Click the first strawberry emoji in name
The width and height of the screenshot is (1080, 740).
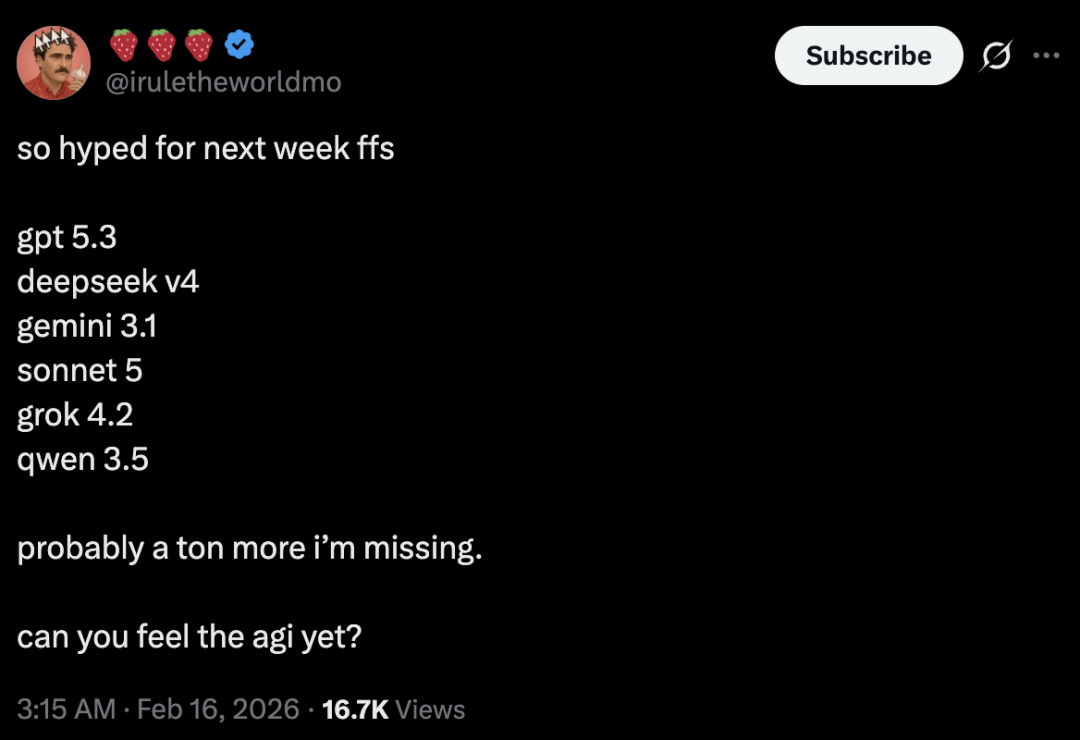coord(124,44)
